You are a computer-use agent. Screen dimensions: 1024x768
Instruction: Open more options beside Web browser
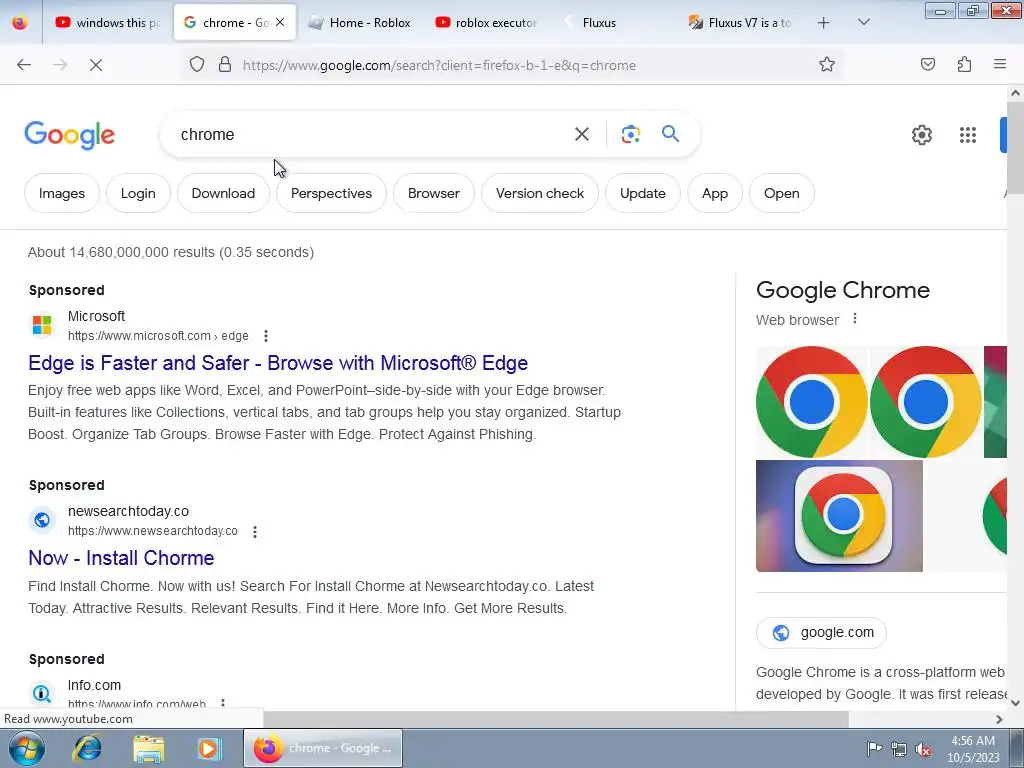855,319
